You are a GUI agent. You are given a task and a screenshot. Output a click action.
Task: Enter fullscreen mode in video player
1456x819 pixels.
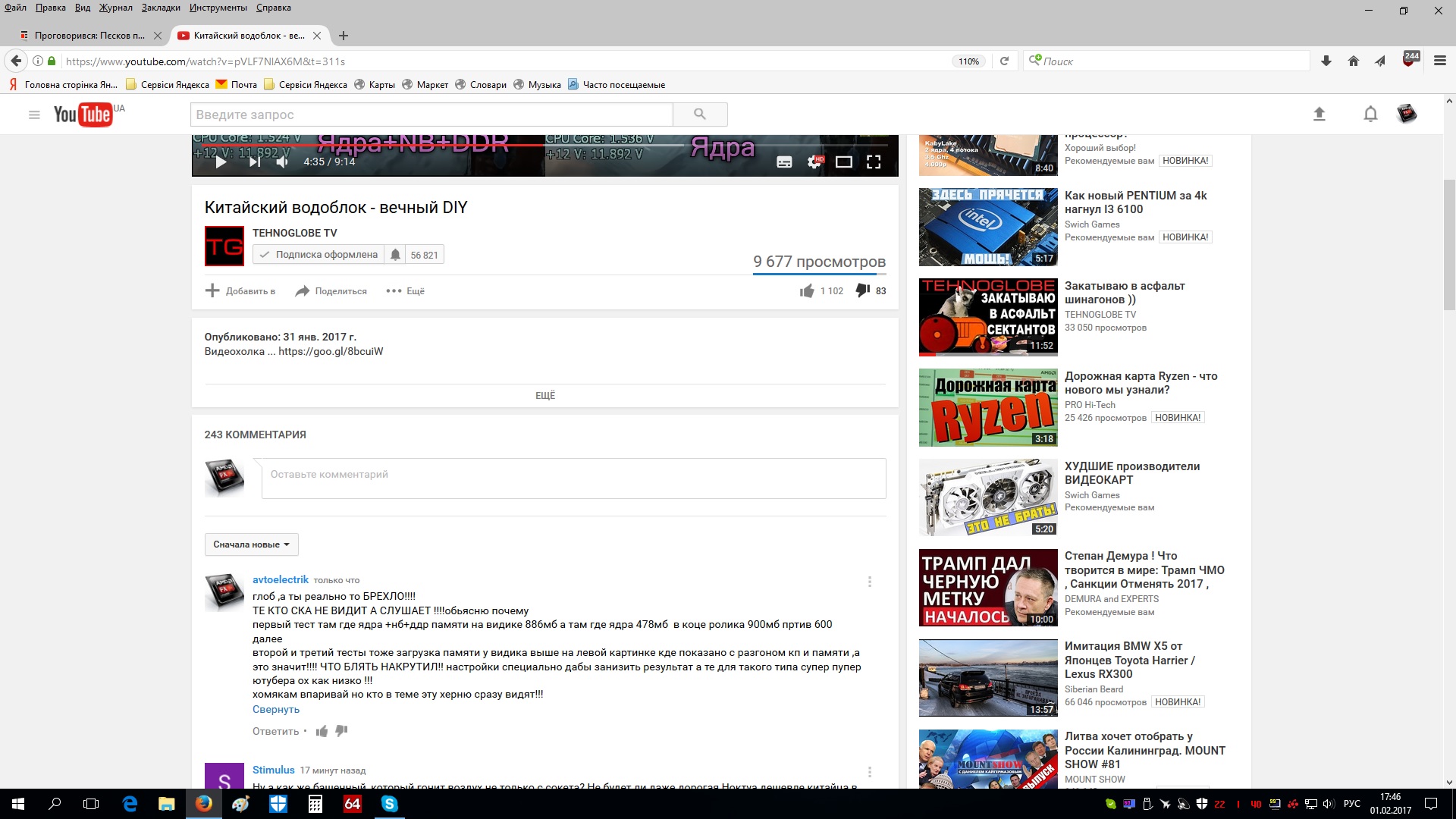[x=874, y=162]
